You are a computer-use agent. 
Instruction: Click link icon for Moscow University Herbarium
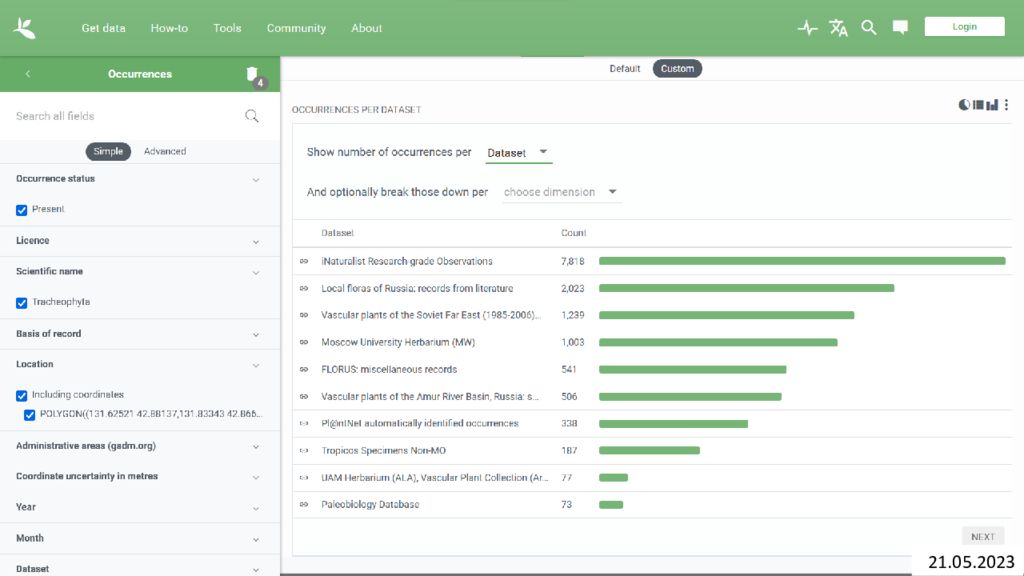(x=304, y=342)
